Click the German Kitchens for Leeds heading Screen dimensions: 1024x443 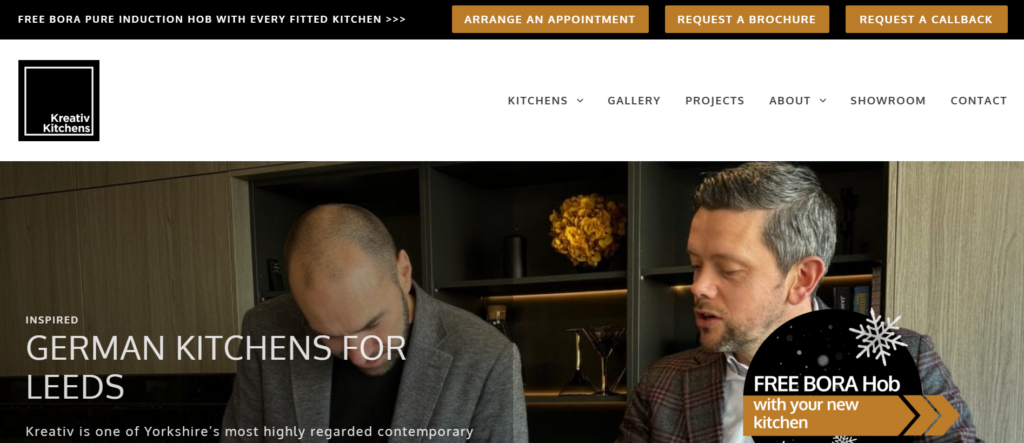pos(216,367)
